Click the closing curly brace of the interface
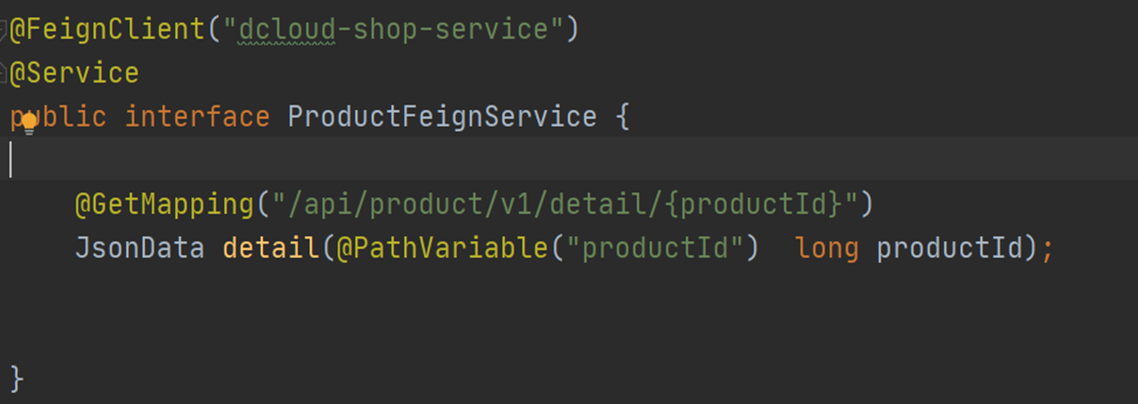This screenshot has height=404, width=1138. coord(17,379)
